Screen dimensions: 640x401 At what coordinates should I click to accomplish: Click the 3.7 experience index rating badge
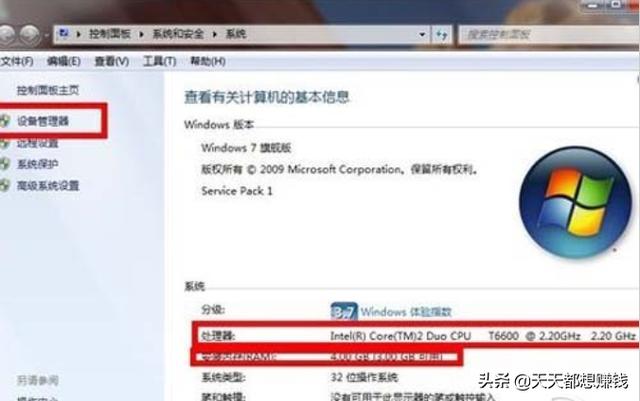click(x=344, y=312)
